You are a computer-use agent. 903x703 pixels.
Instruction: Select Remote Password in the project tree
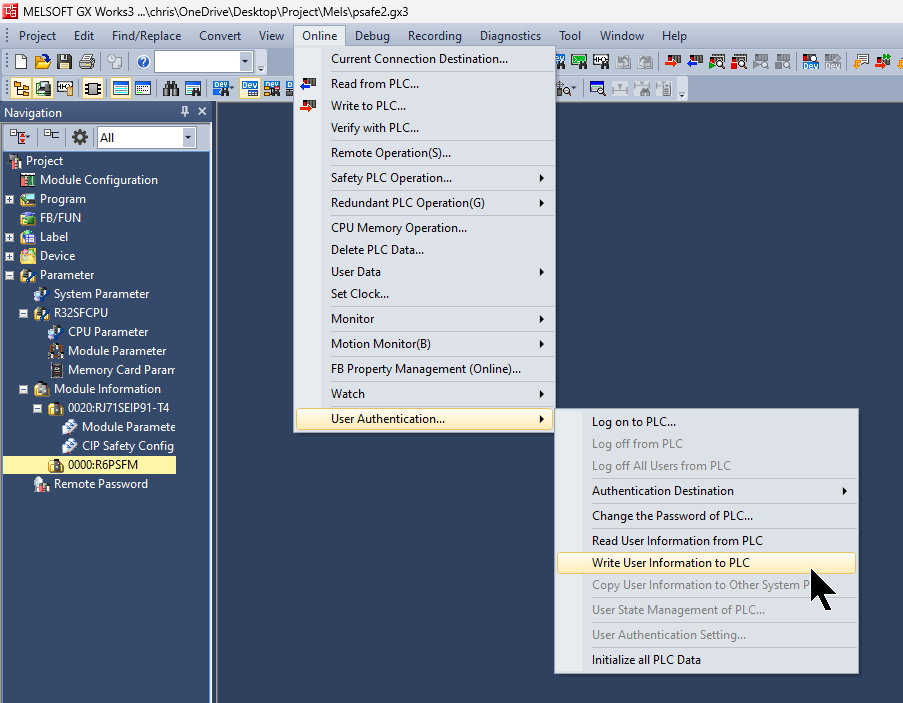[x=100, y=484]
